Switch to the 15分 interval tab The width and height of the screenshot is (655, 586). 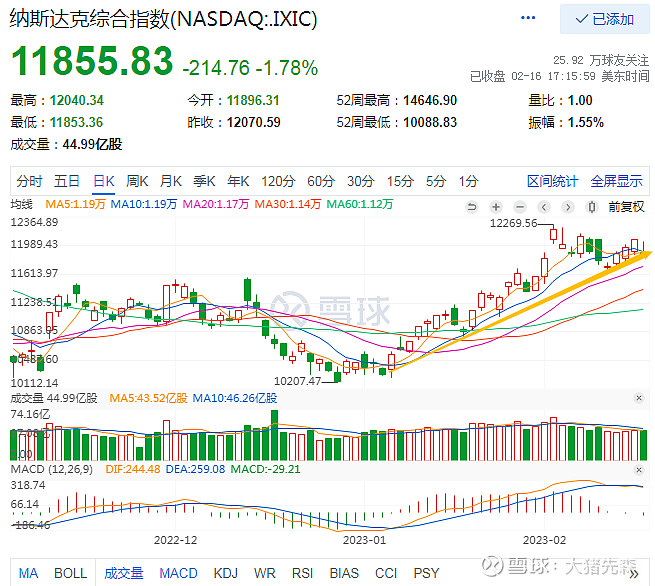point(400,181)
